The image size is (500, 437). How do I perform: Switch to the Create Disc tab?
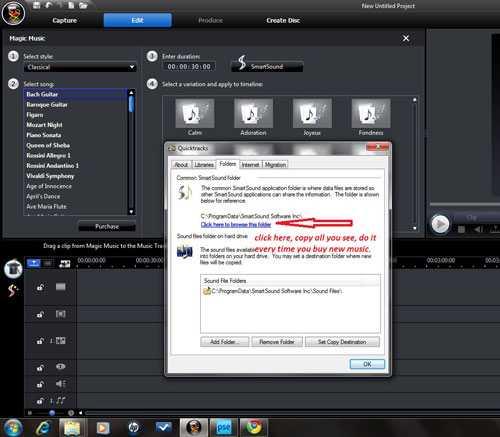coord(283,20)
